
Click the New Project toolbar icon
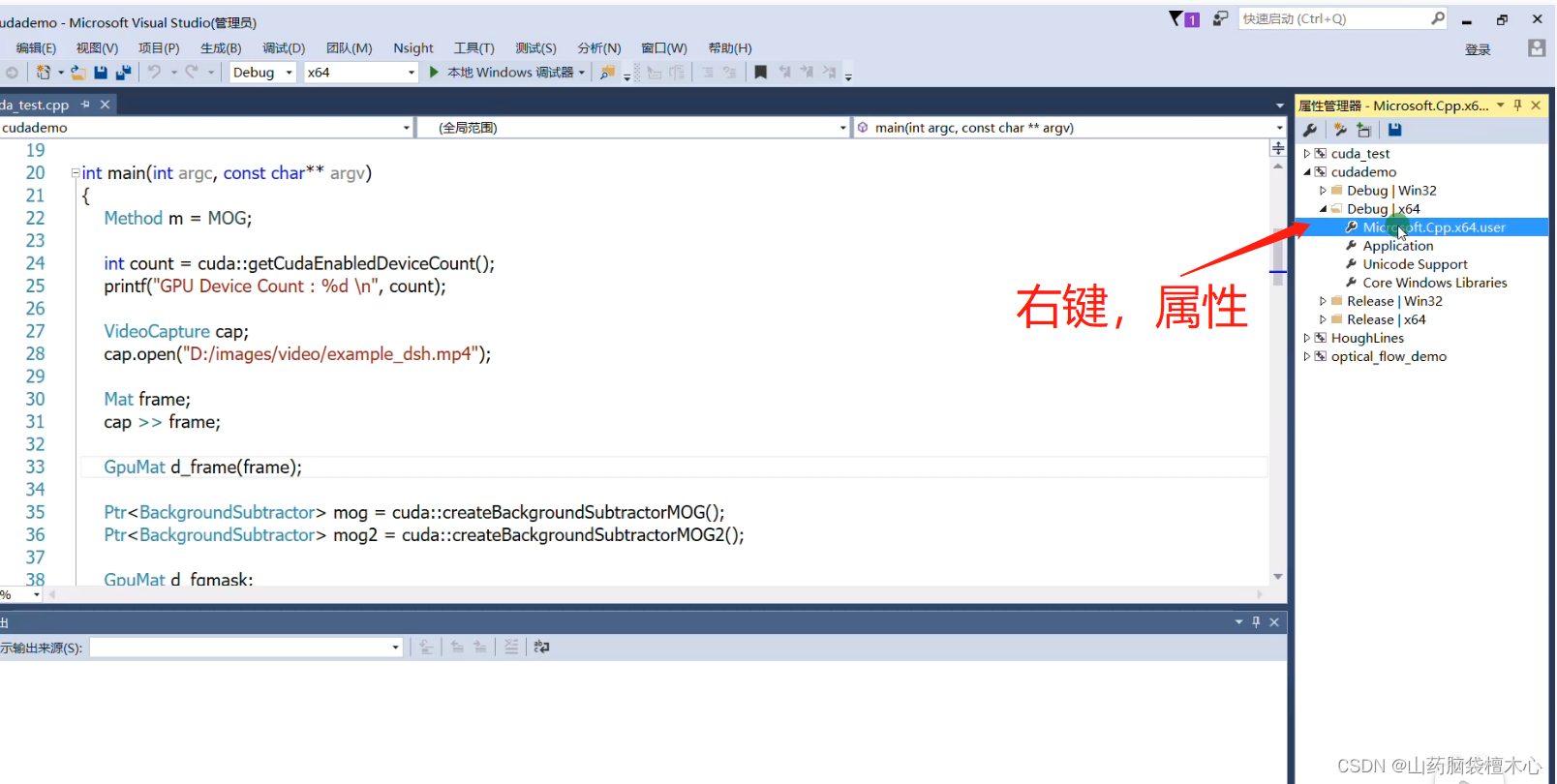click(43, 73)
